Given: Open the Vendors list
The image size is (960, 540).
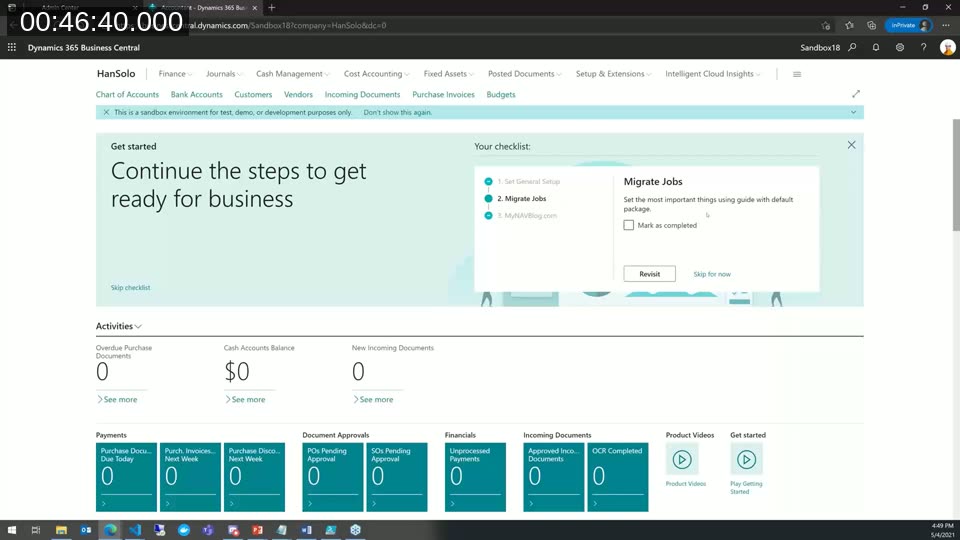Looking at the screenshot, I should tap(298, 94).
